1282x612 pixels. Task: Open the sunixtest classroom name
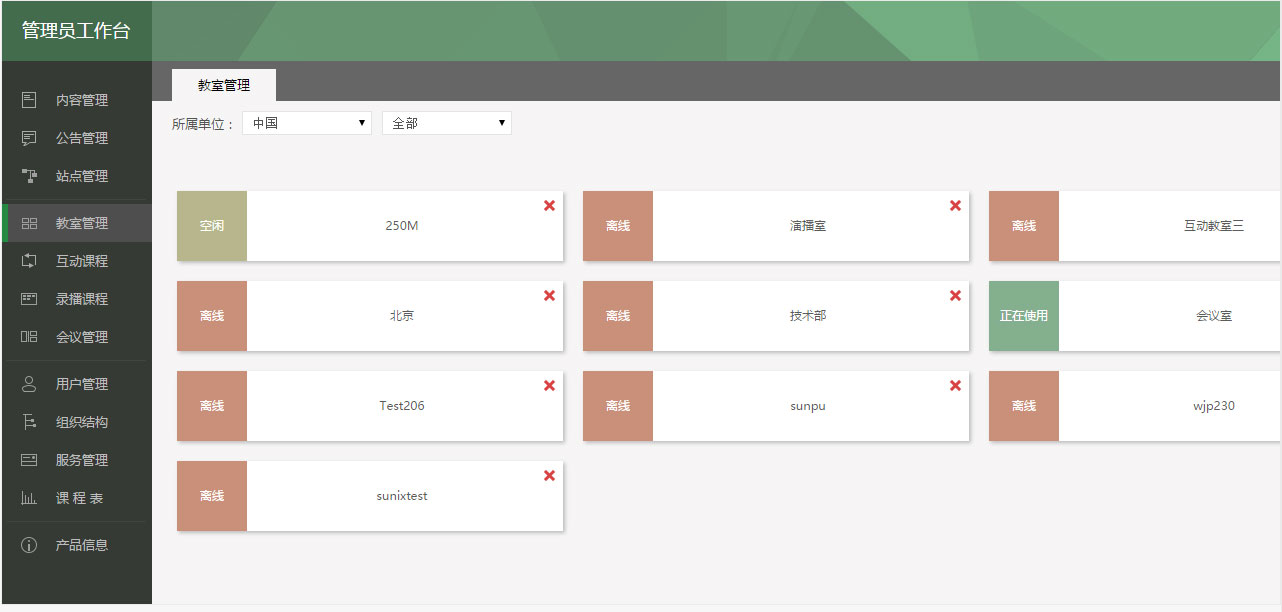coord(402,496)
